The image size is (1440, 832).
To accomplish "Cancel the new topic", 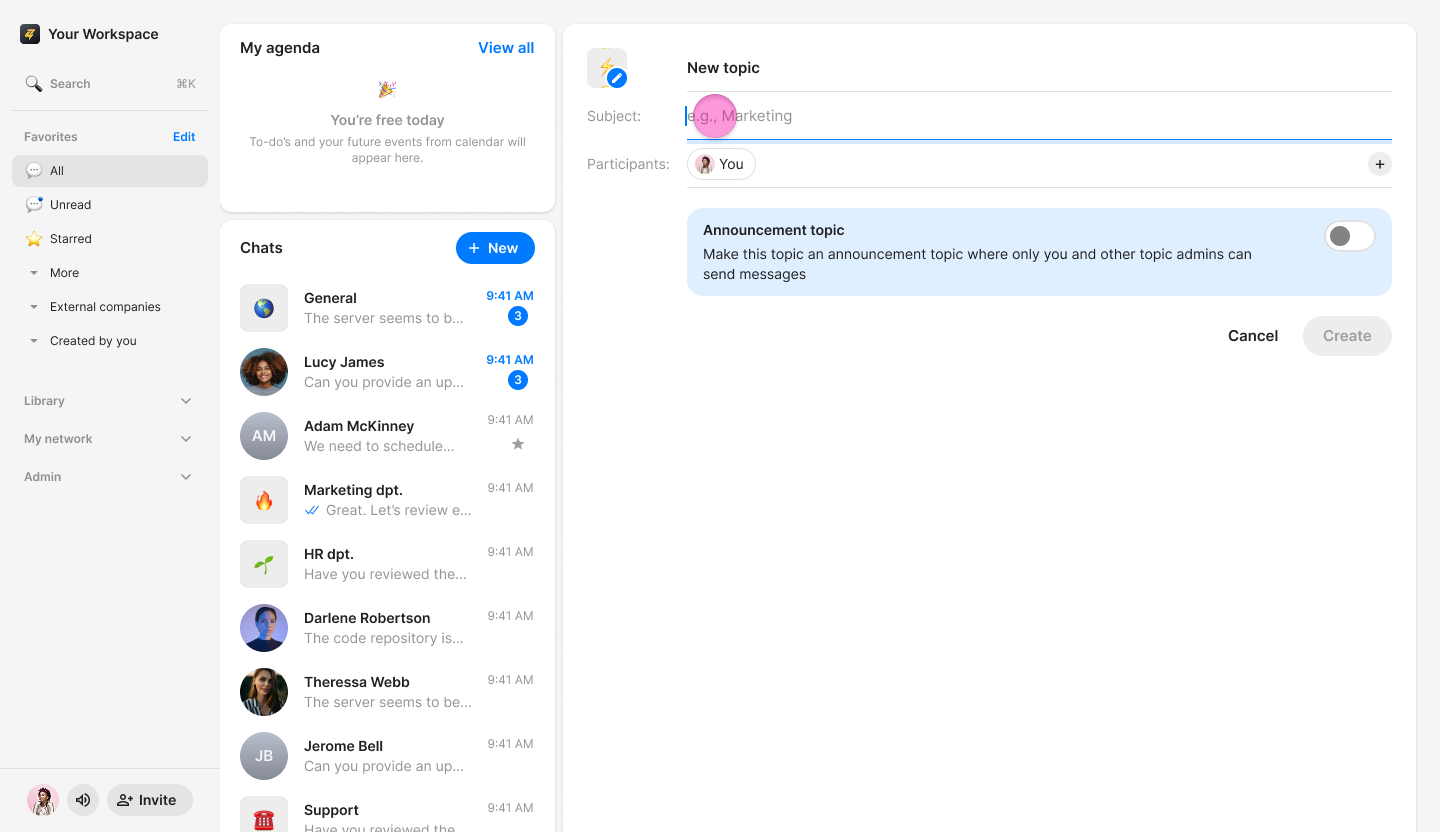I will (x=1253, y=336).
